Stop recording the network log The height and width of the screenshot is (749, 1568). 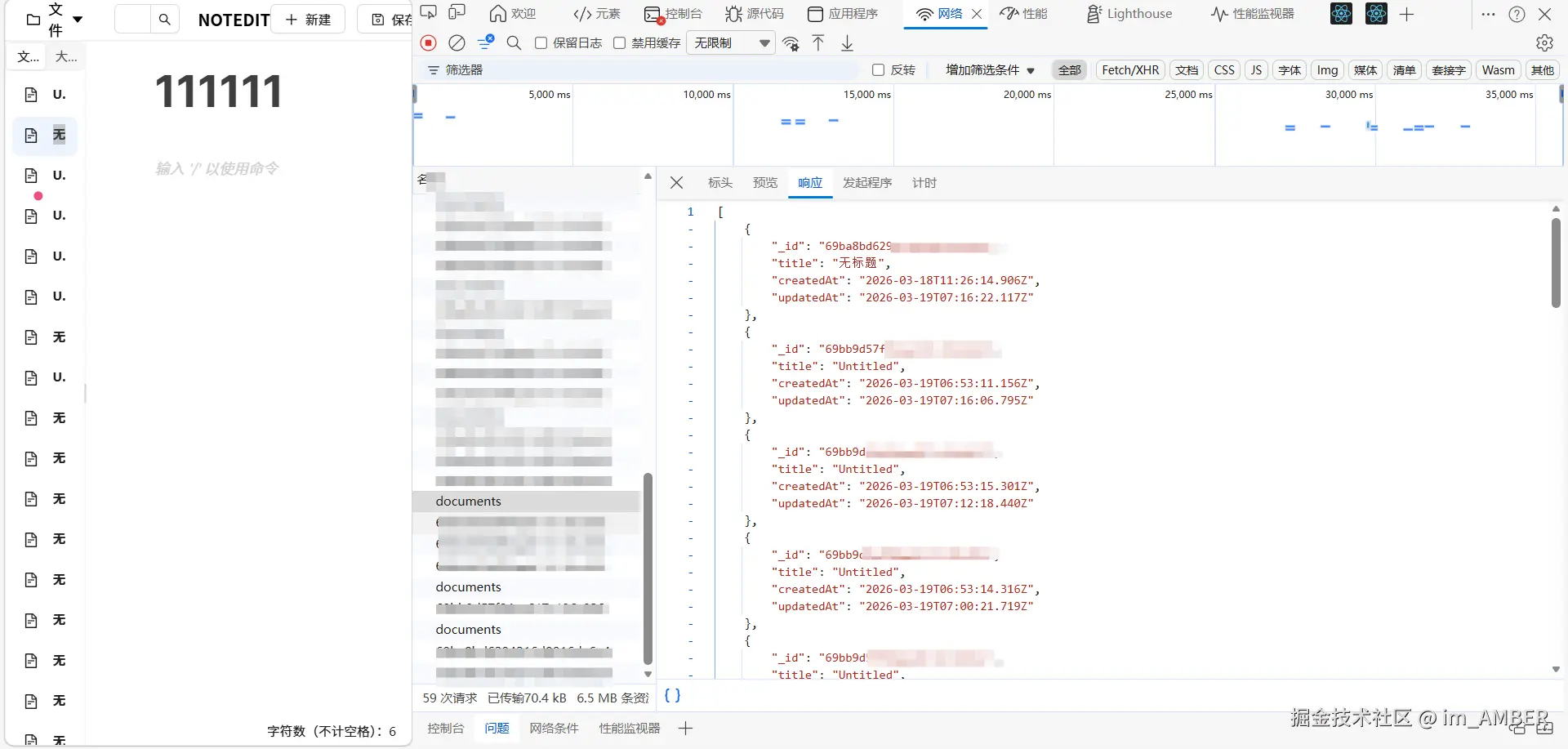[429, 42]
